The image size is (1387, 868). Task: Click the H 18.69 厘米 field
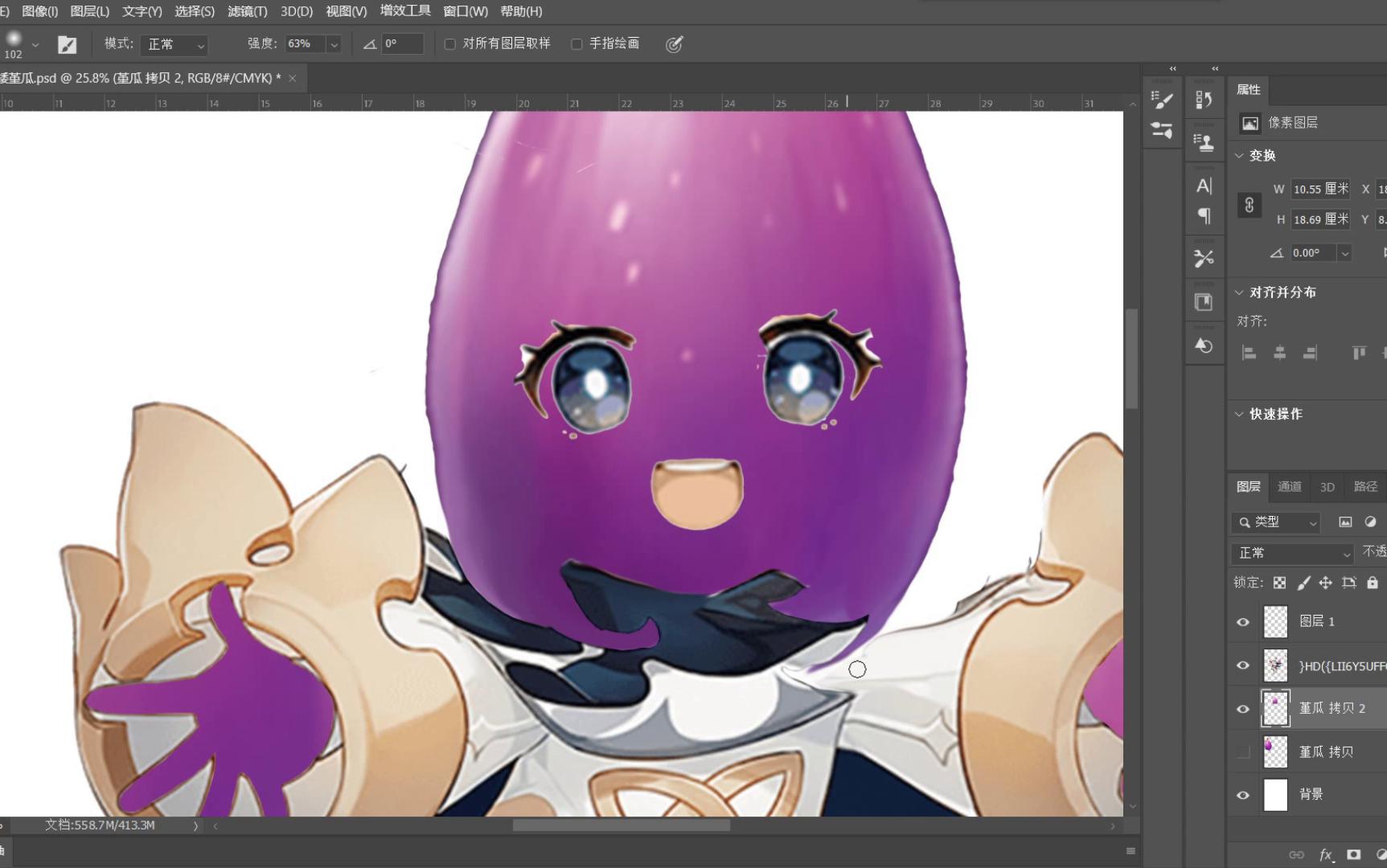1320,219
